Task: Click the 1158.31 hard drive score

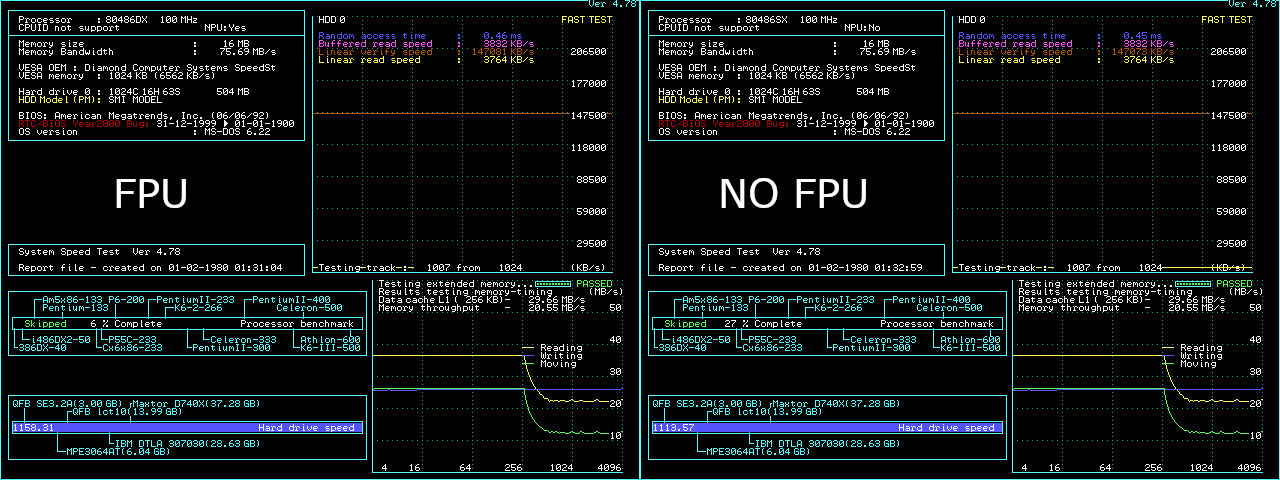Action: 33,427
